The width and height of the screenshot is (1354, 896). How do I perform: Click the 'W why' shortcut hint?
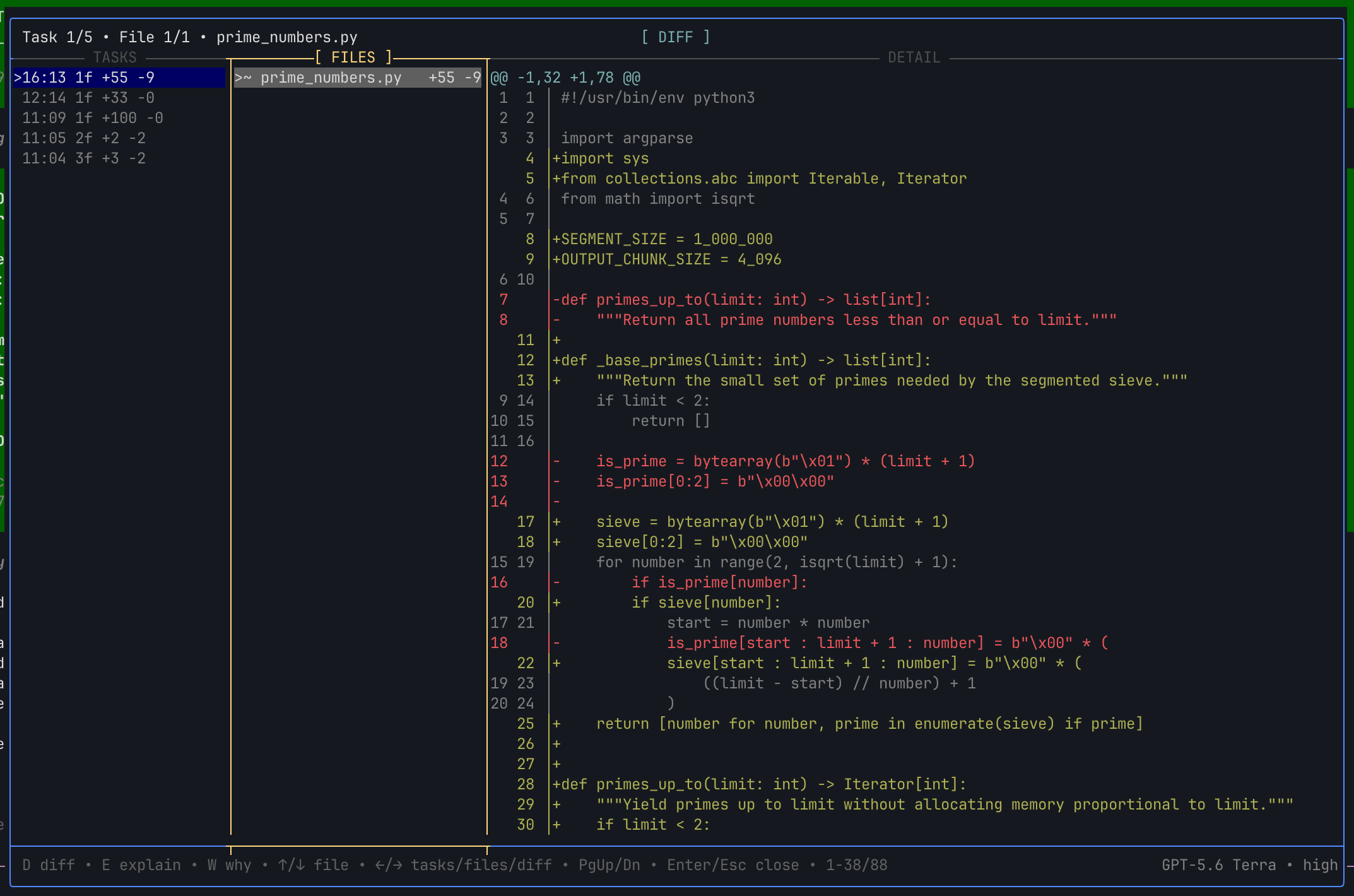tap(230, 865)
